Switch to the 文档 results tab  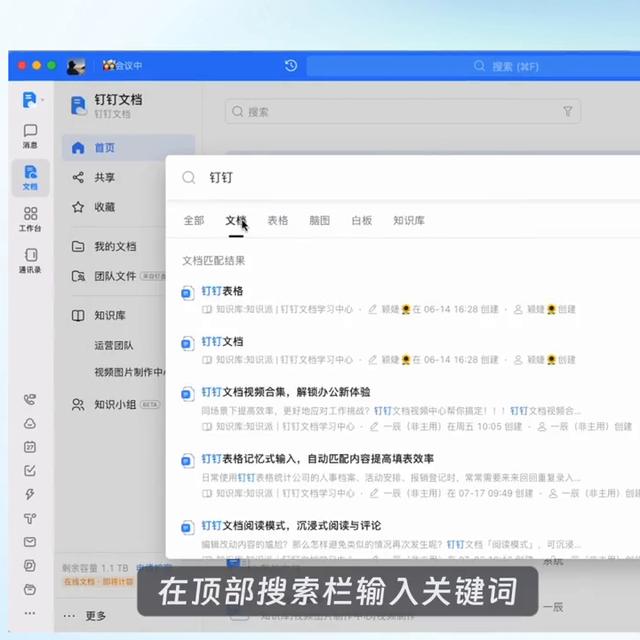pyautogui.click(x=236, y=220)
